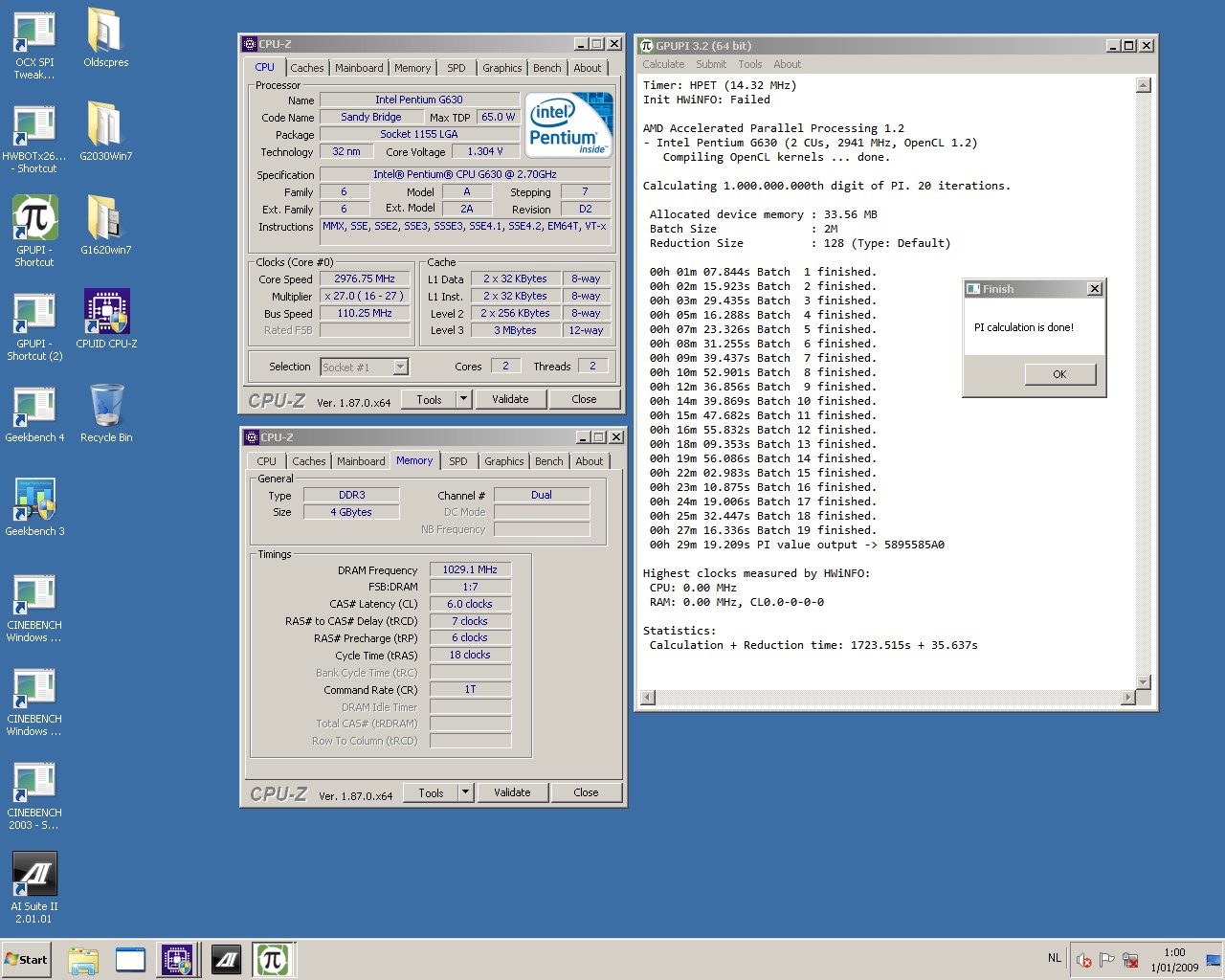Click Tools button in bottom CPU-Z window
The image size is (1225, 980).
[431, 792]
